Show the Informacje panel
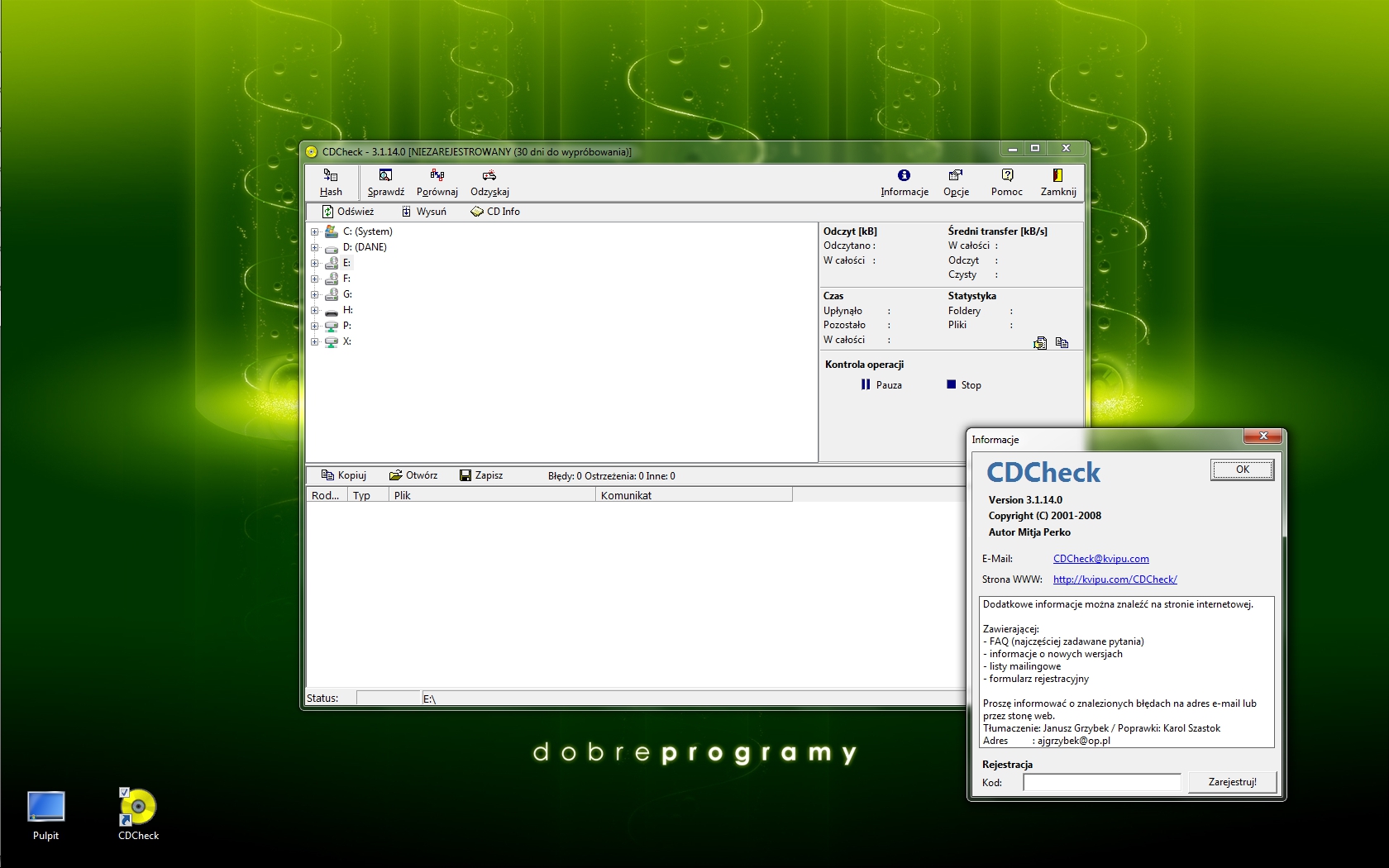 [904, 183]
